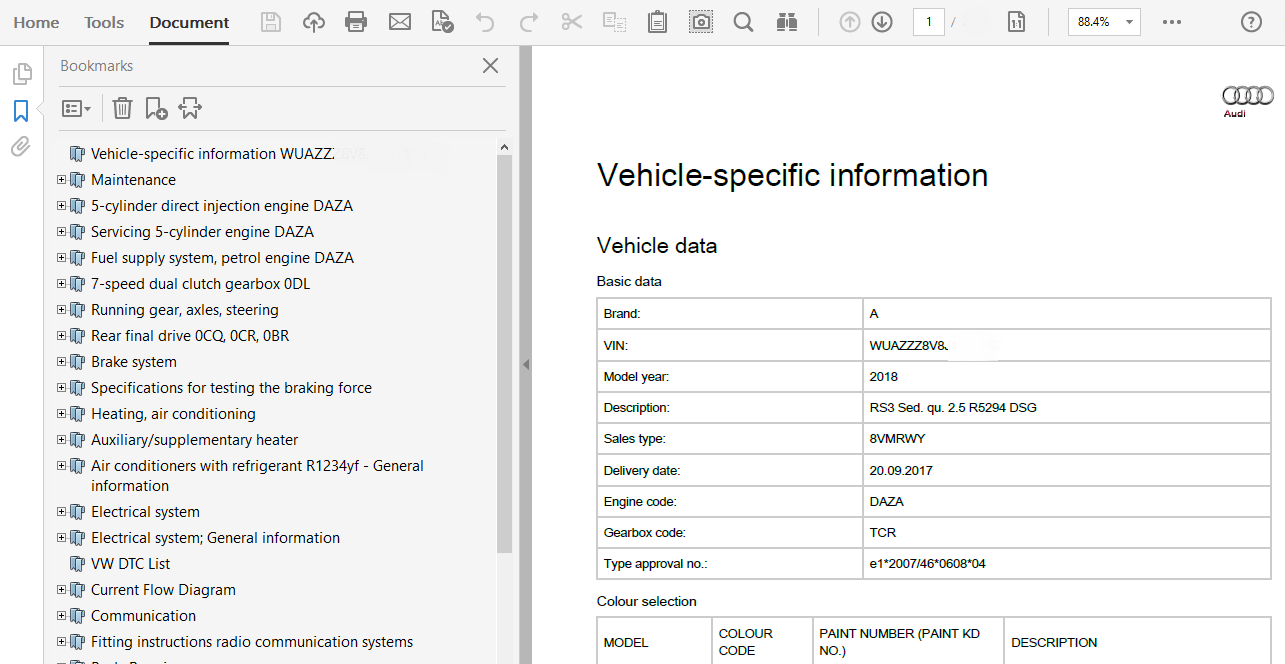The width and height of the screenshot is (1285, 664).
Task: Open the VW DTC List bookmark
Action: 130,564
